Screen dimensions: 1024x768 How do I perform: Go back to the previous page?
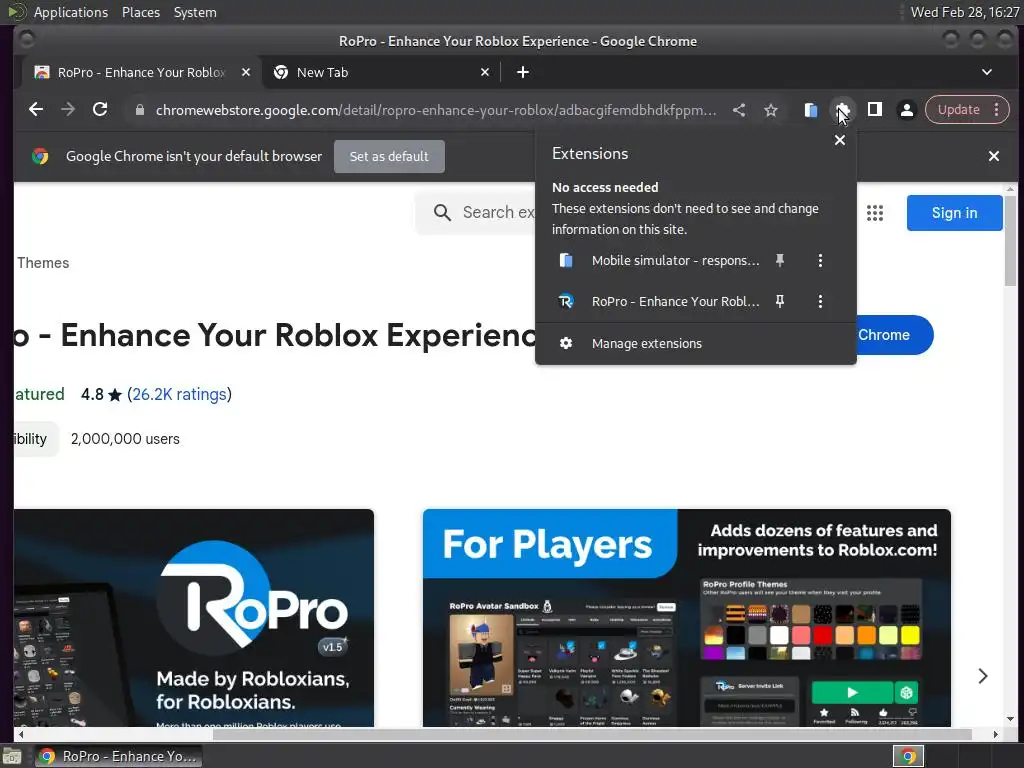[x=36, y=110]
